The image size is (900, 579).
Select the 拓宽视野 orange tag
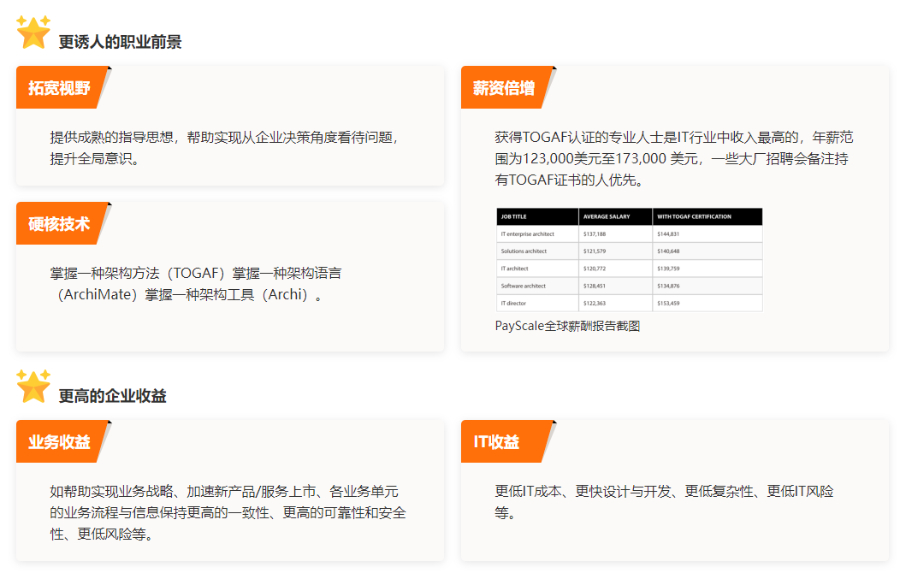coord(59,88)
